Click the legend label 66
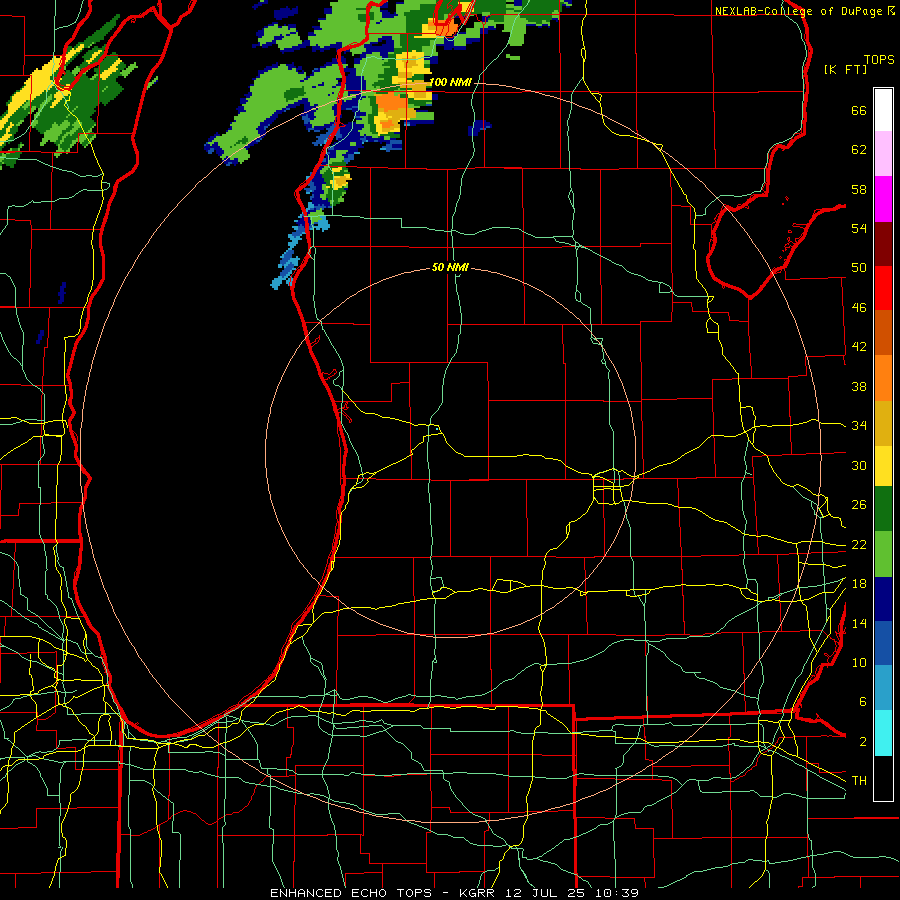 [859, 111]
